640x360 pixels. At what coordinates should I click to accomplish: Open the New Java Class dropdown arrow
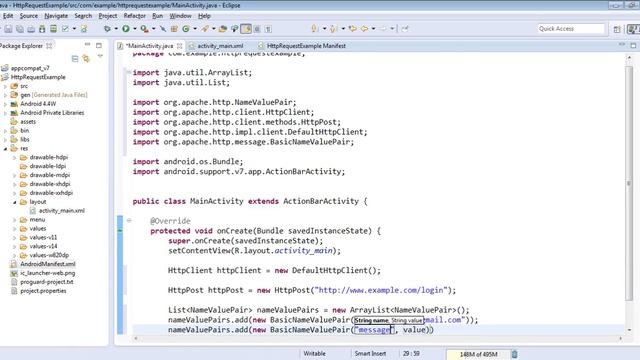coord(195,29)
